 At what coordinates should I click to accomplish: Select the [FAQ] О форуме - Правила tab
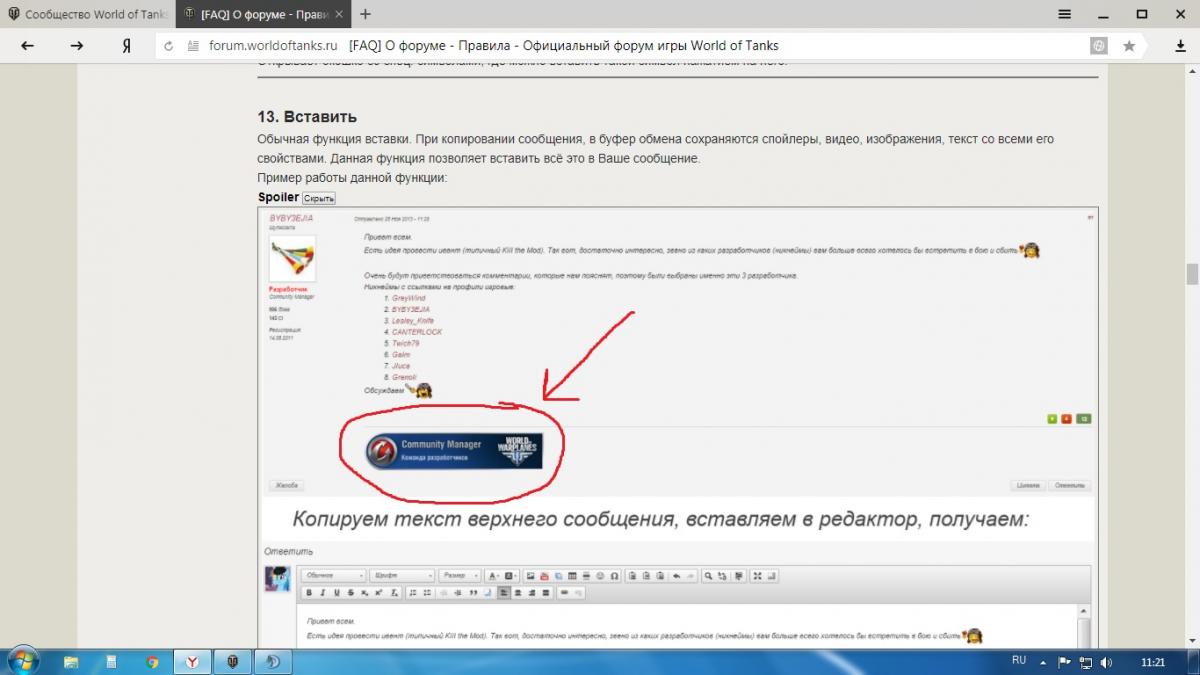coord(264,15)
